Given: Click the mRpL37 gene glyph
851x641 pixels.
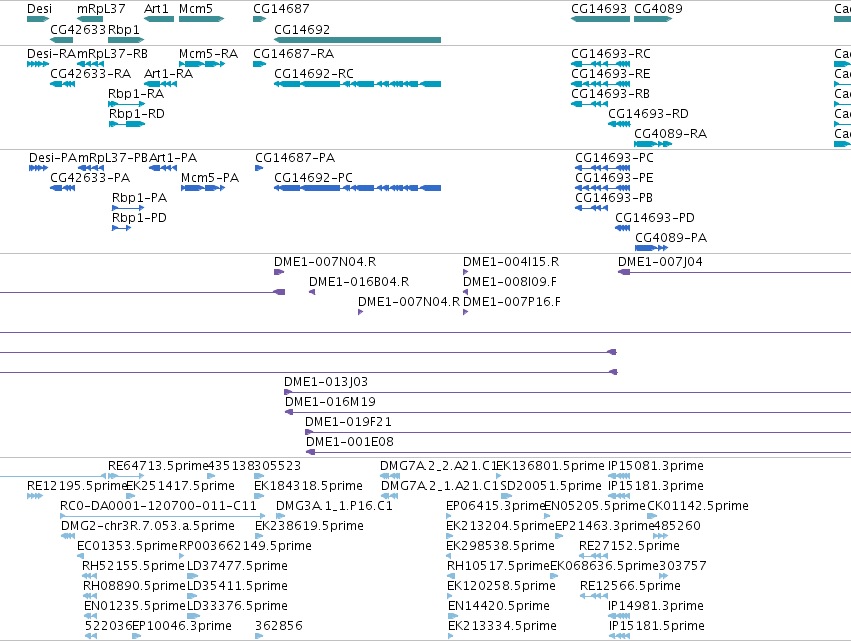Looking at the screenshot, I should tap(90, 19).
